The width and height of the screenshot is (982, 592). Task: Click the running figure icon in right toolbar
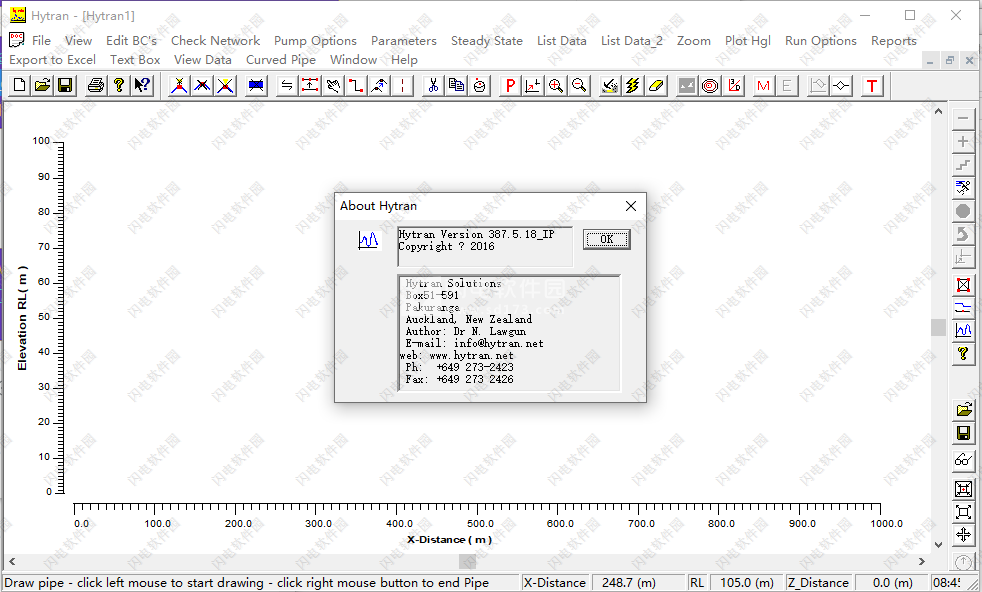pyautogui.click(x=963, y=187)
